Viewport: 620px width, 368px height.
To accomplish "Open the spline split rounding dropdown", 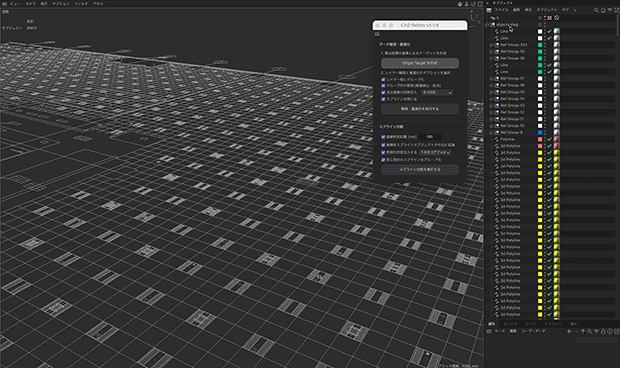I will 435,152.
